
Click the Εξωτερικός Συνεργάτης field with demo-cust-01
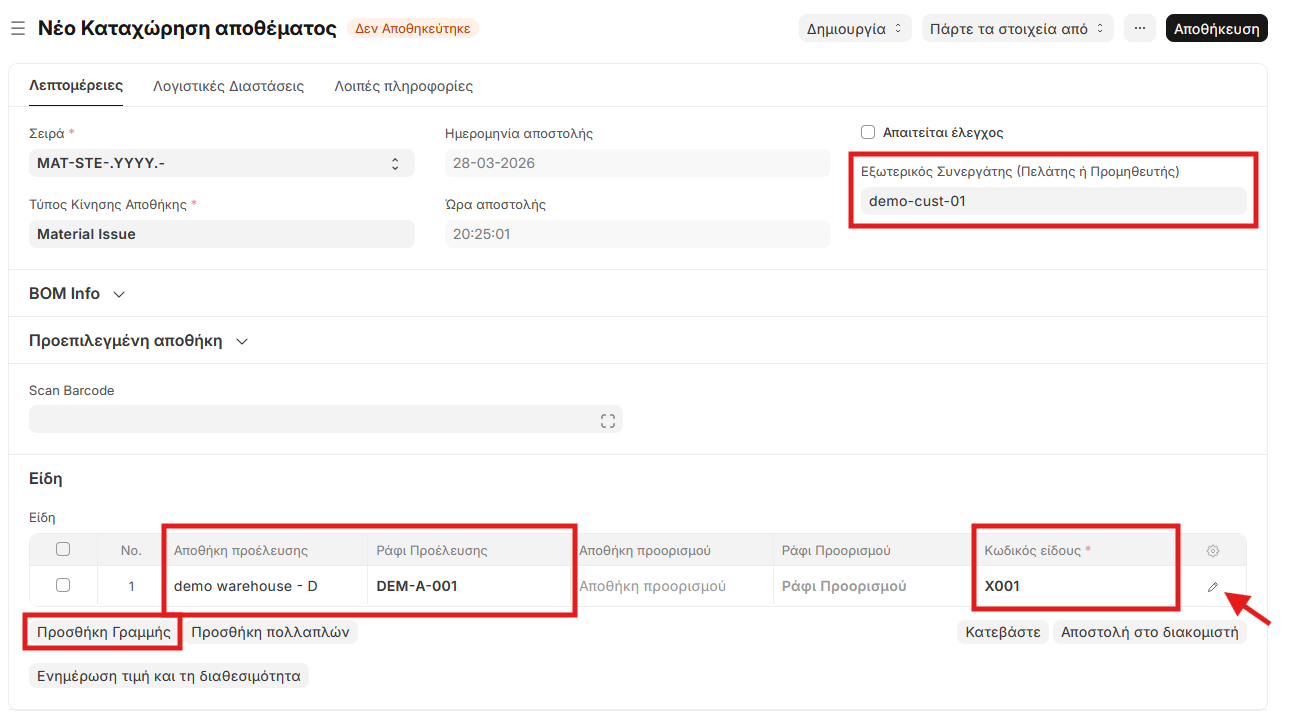point(1052,201)
